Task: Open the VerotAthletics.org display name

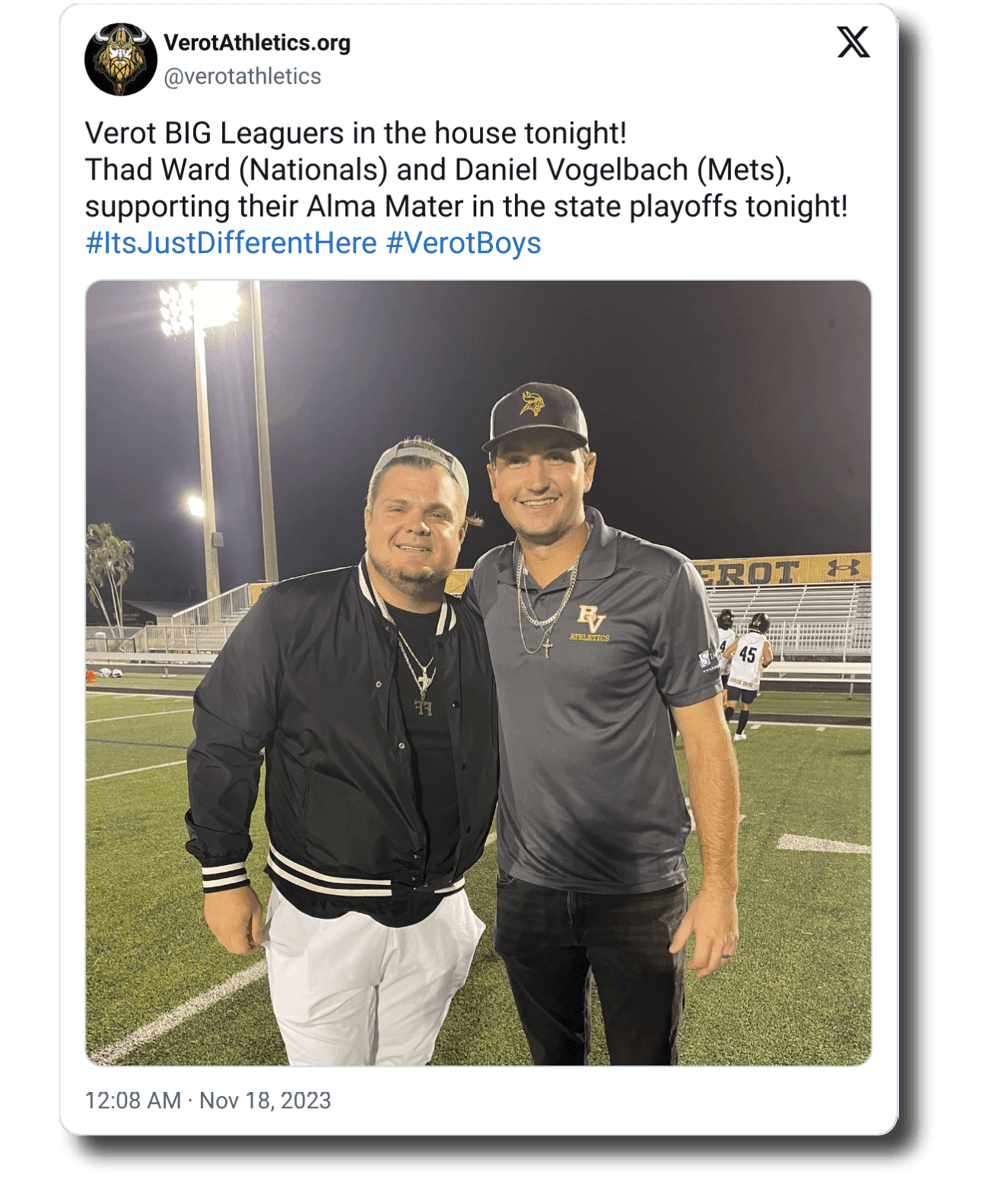Action: click(256, 44)
